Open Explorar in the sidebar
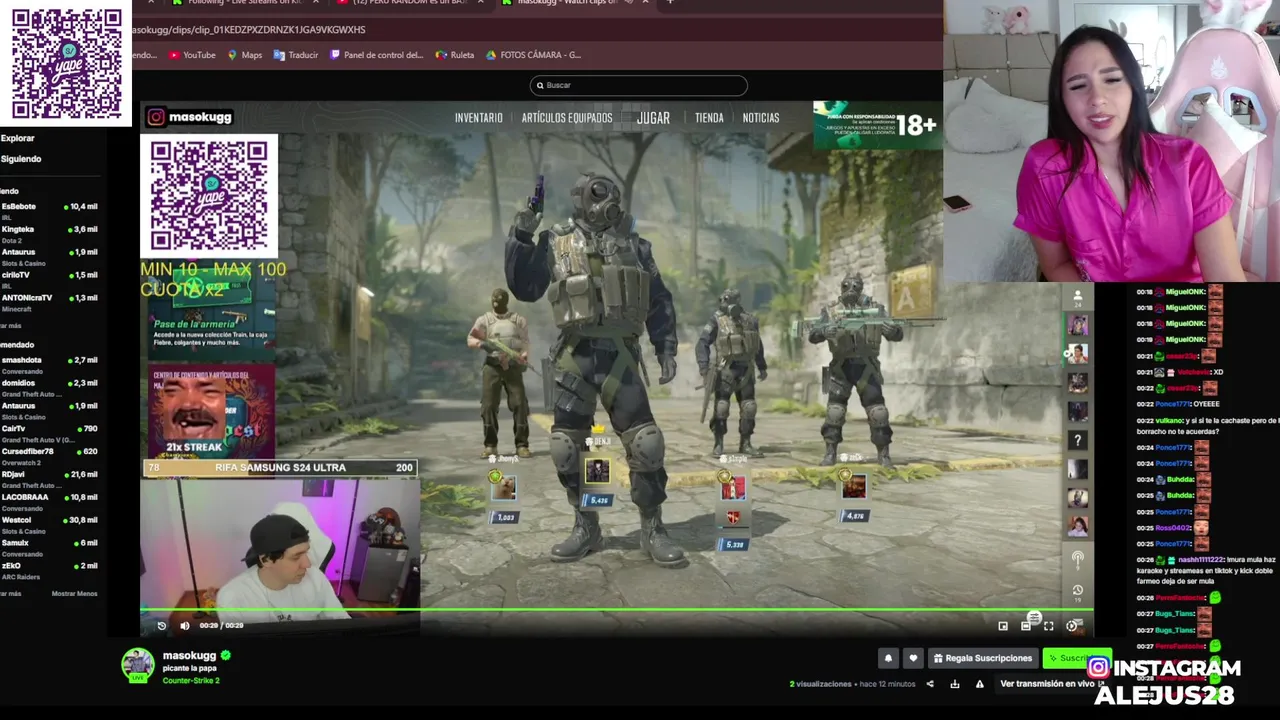The height and width of the screenshot is (720, 1280). click(x=17, y=138)
